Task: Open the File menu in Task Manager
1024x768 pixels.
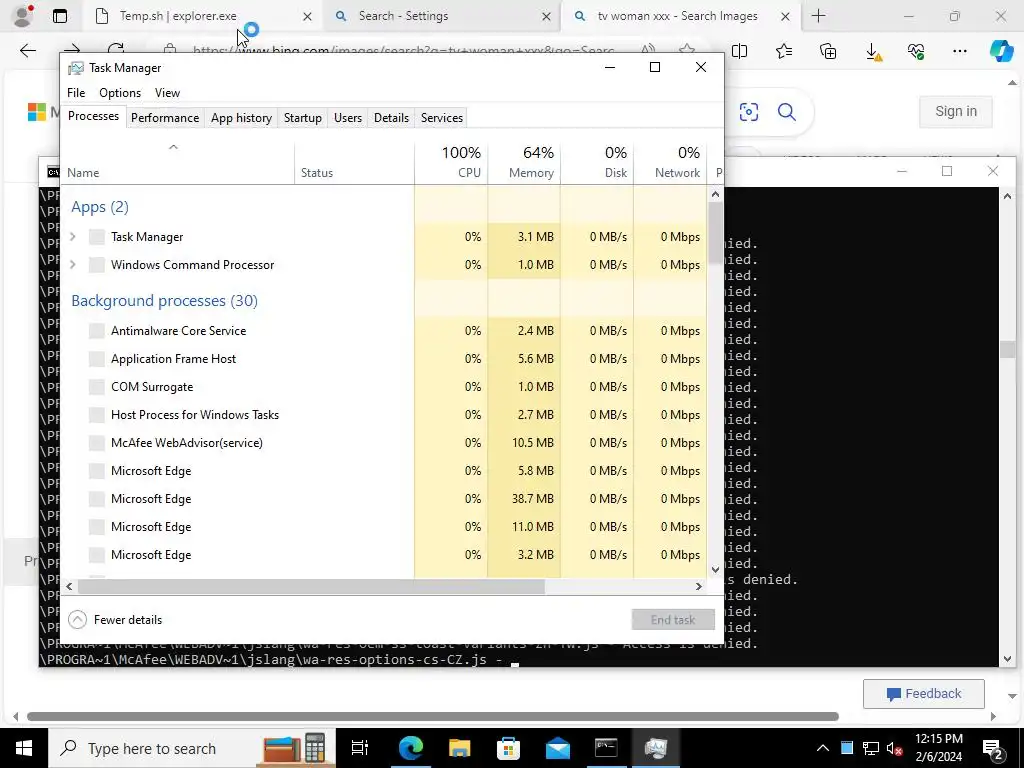Action: 76,93
